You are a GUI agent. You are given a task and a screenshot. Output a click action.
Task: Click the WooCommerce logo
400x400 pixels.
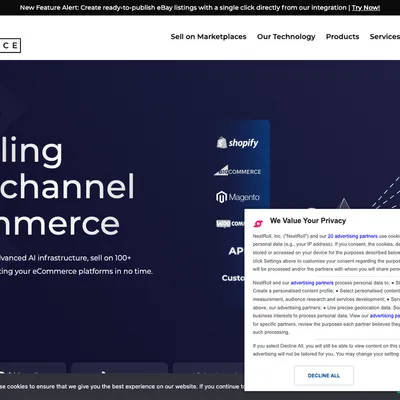point(230,224)
